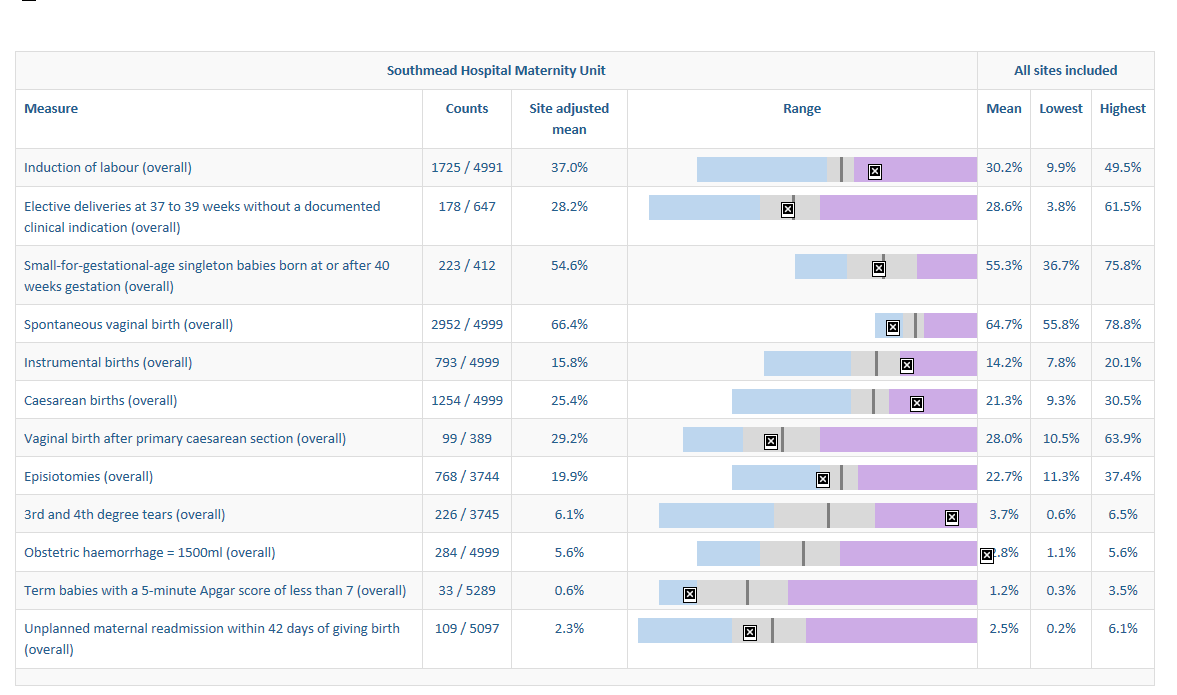The height and width of the screenshot is (695, 1177).
Task: Click the purple range bar for Induction of labour
Action: point(930,170)
